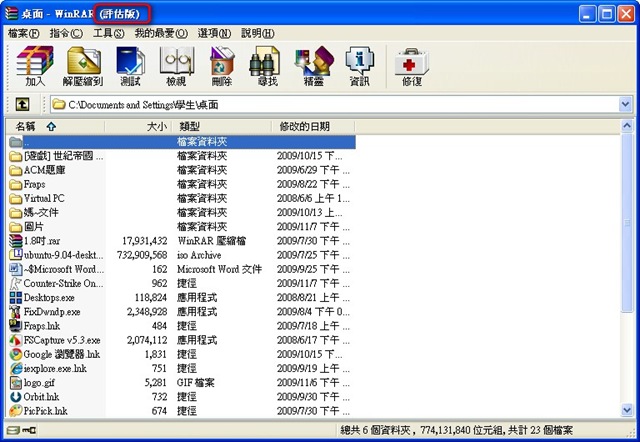Open the 檢視 (View) toolbar icon
The width and height of the screenshot is (640, 442).
tap(176, 66)
